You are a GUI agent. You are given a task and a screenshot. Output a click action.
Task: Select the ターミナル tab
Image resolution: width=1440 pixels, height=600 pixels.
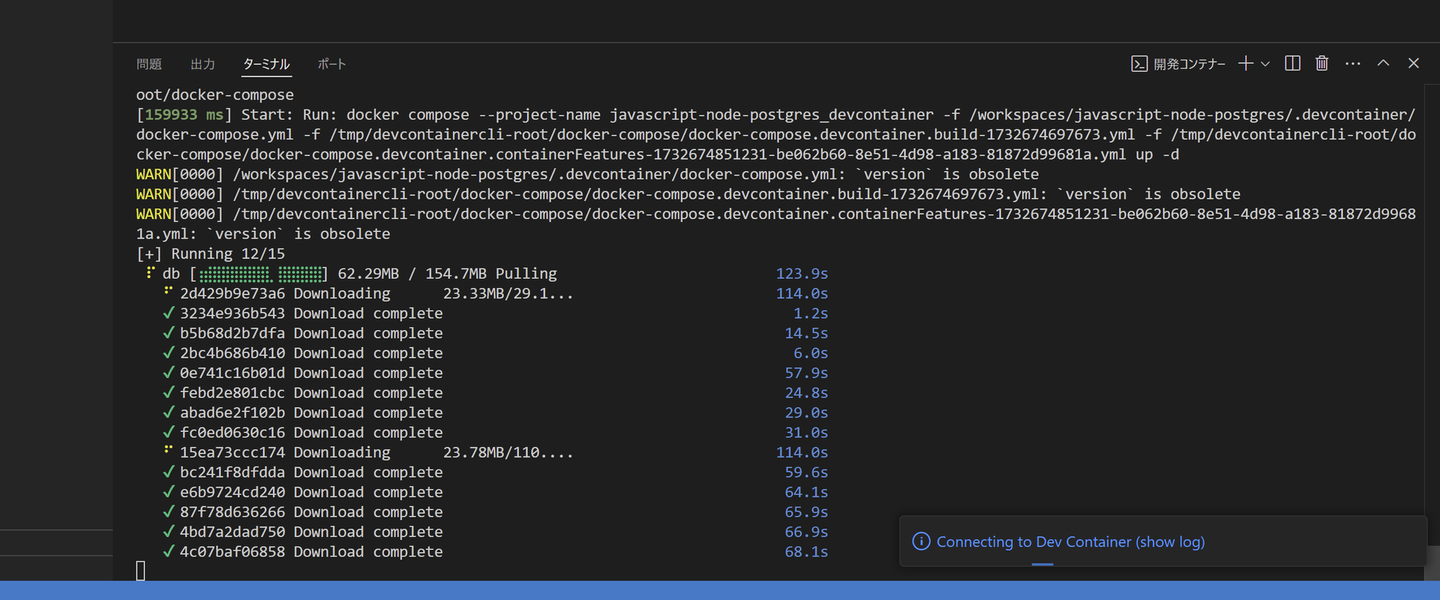coord(266,64)
